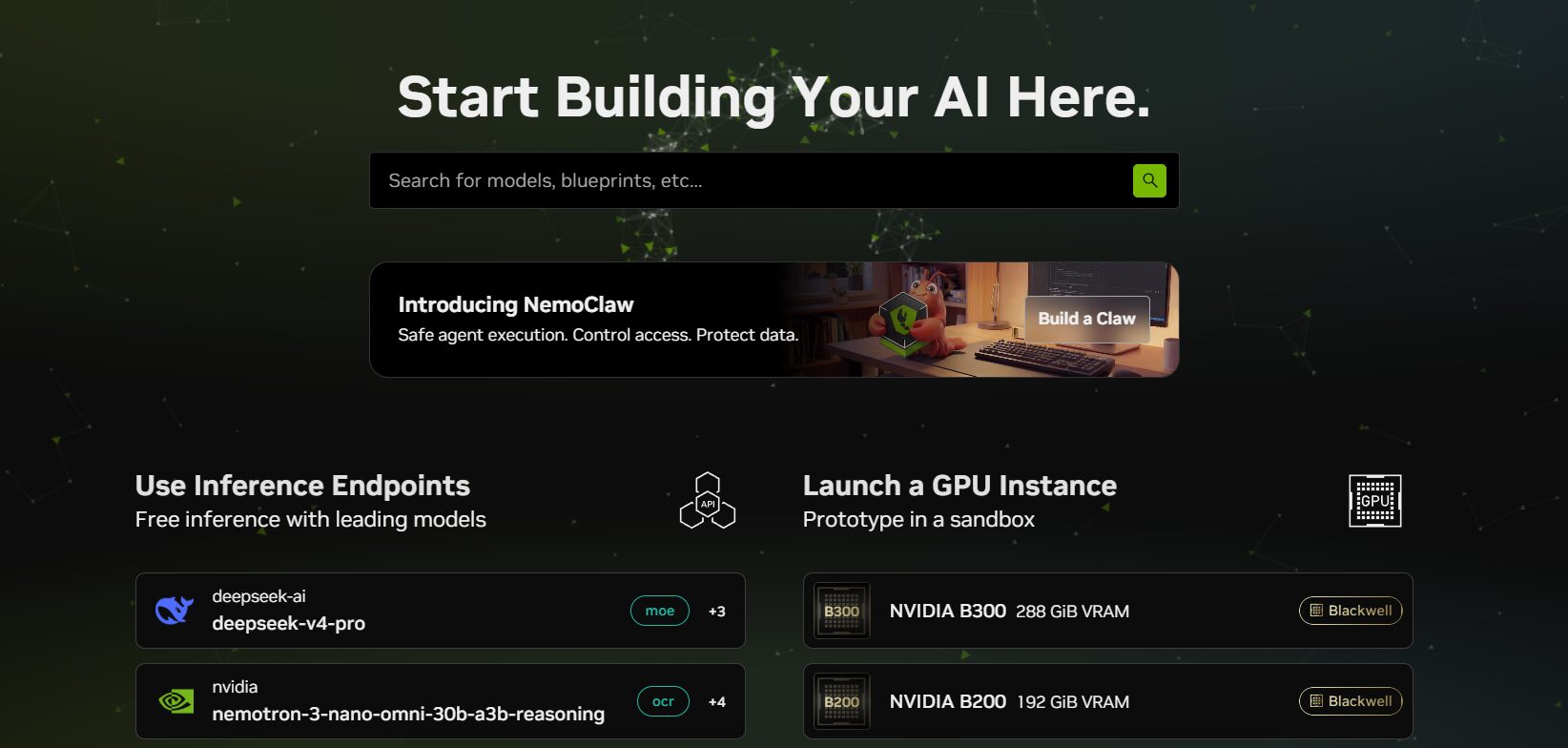Click the NVIDIA eye logo icon

(175, 701)
